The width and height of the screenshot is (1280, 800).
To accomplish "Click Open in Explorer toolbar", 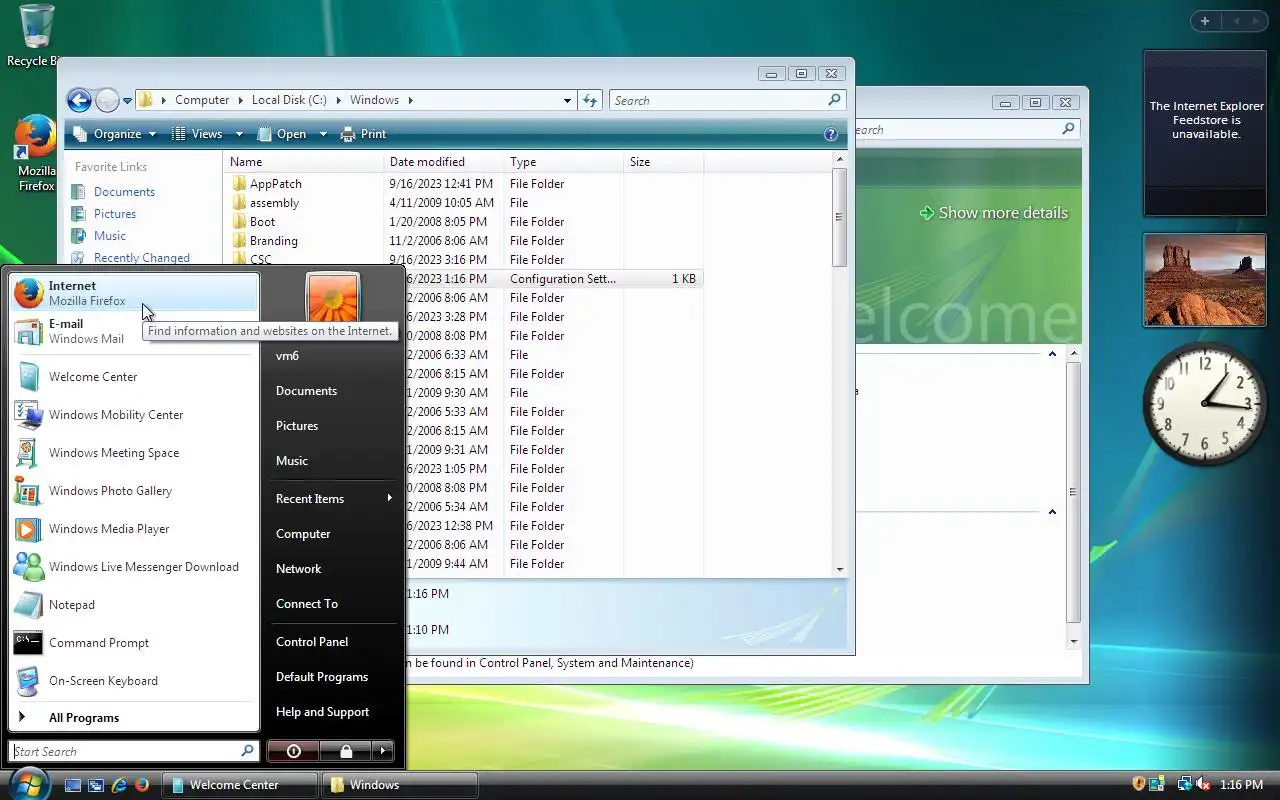I will (283, 134).
